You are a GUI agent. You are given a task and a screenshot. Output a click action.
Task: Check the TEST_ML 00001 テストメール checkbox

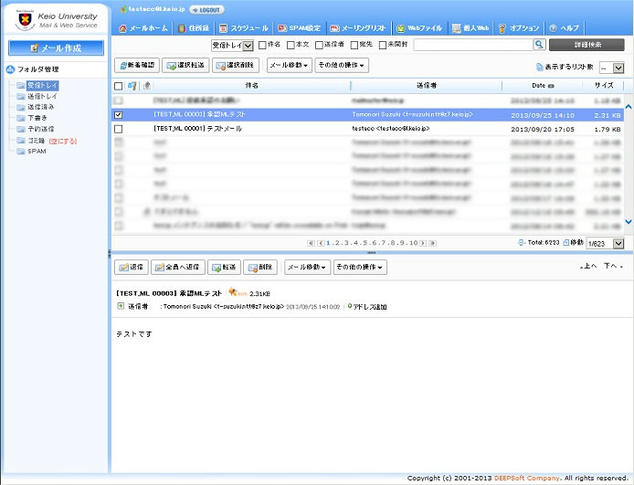coord(119,129)
